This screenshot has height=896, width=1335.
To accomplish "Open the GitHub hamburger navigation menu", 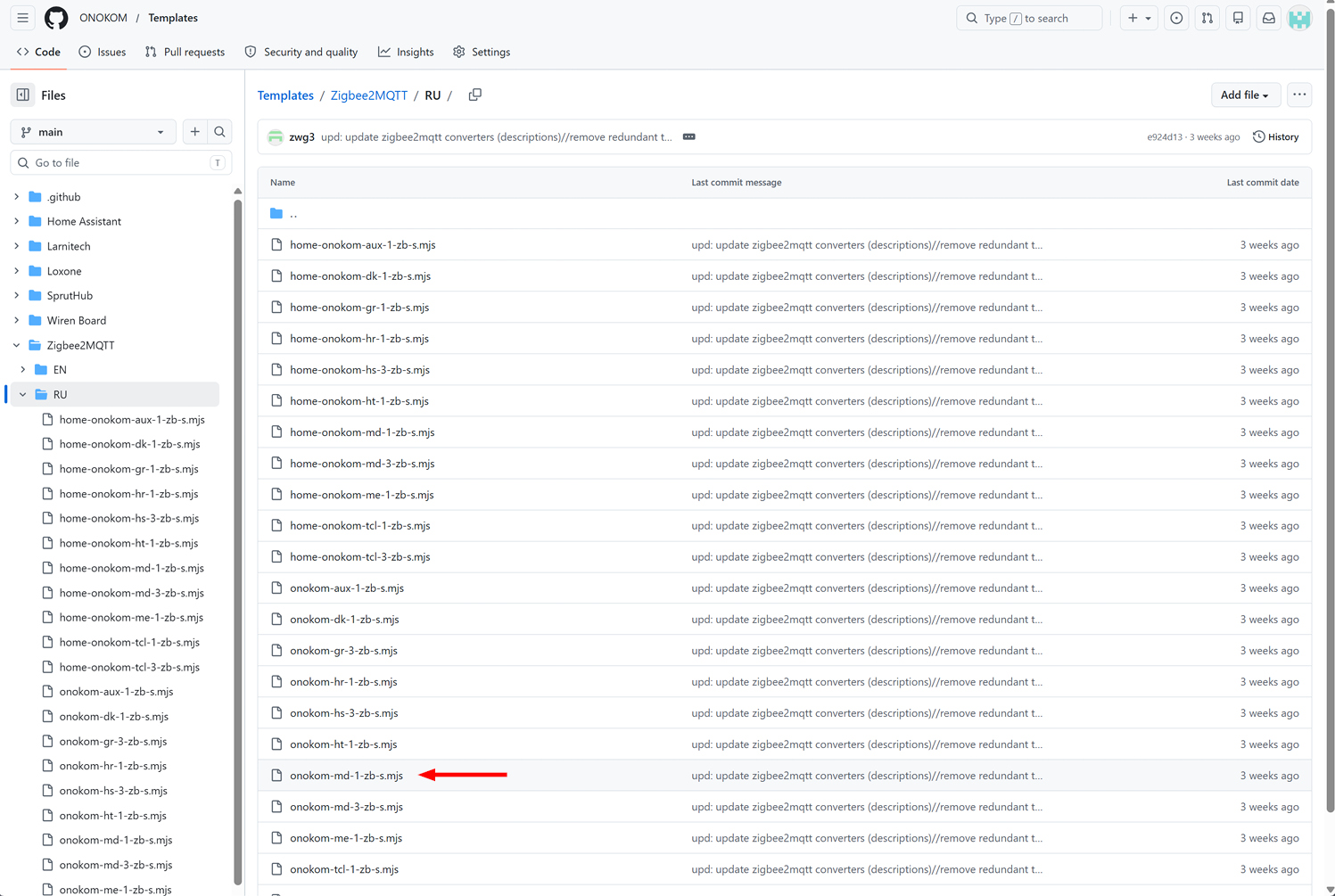I will pos(23,18).
